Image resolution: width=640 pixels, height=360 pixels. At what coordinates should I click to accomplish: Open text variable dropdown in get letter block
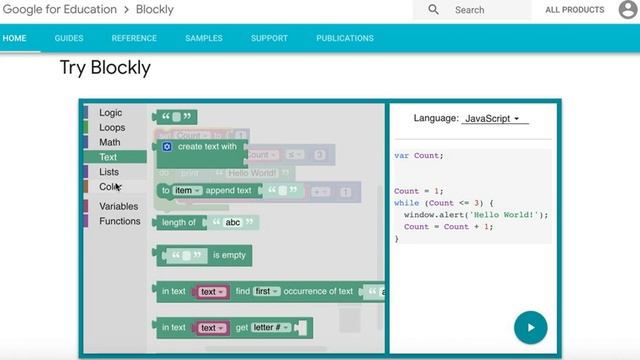coord(212,328)
